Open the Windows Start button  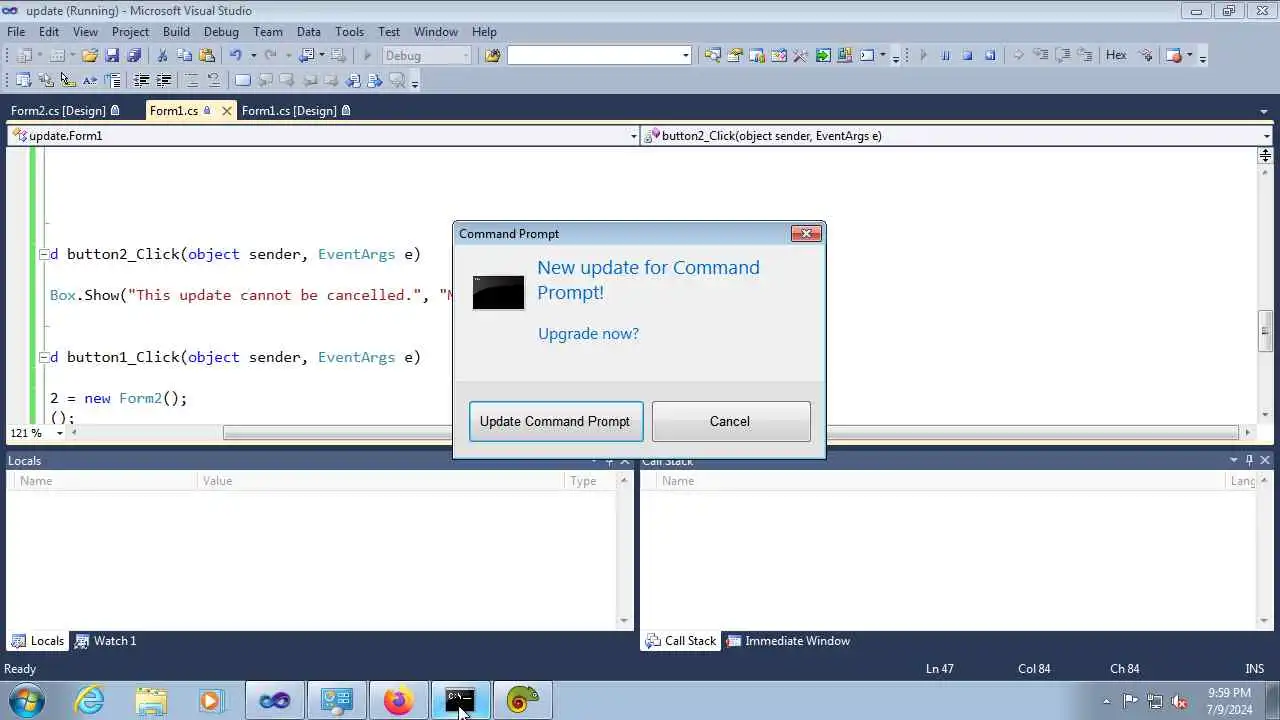(x=26, y=701)
